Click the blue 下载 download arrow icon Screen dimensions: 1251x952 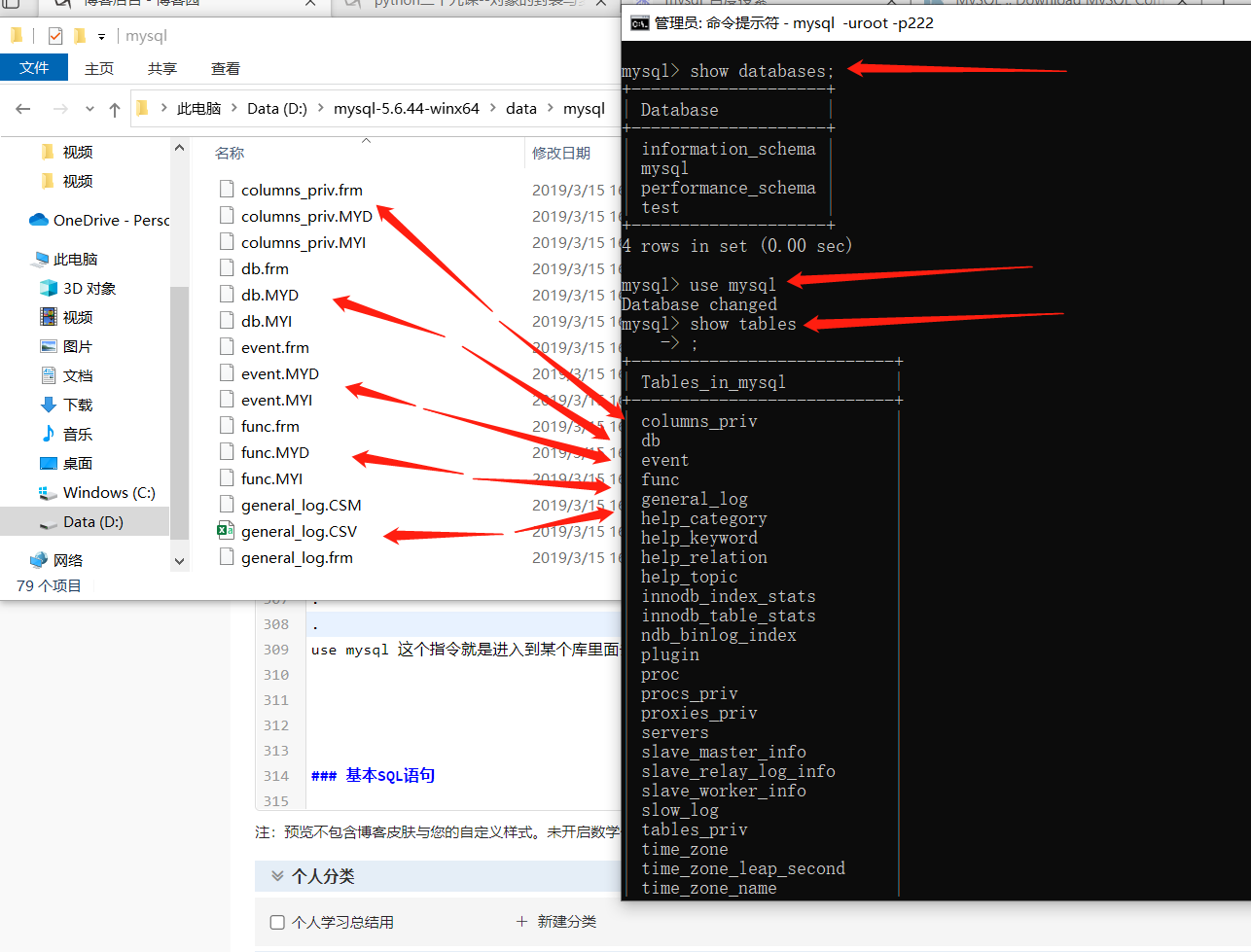49,405
